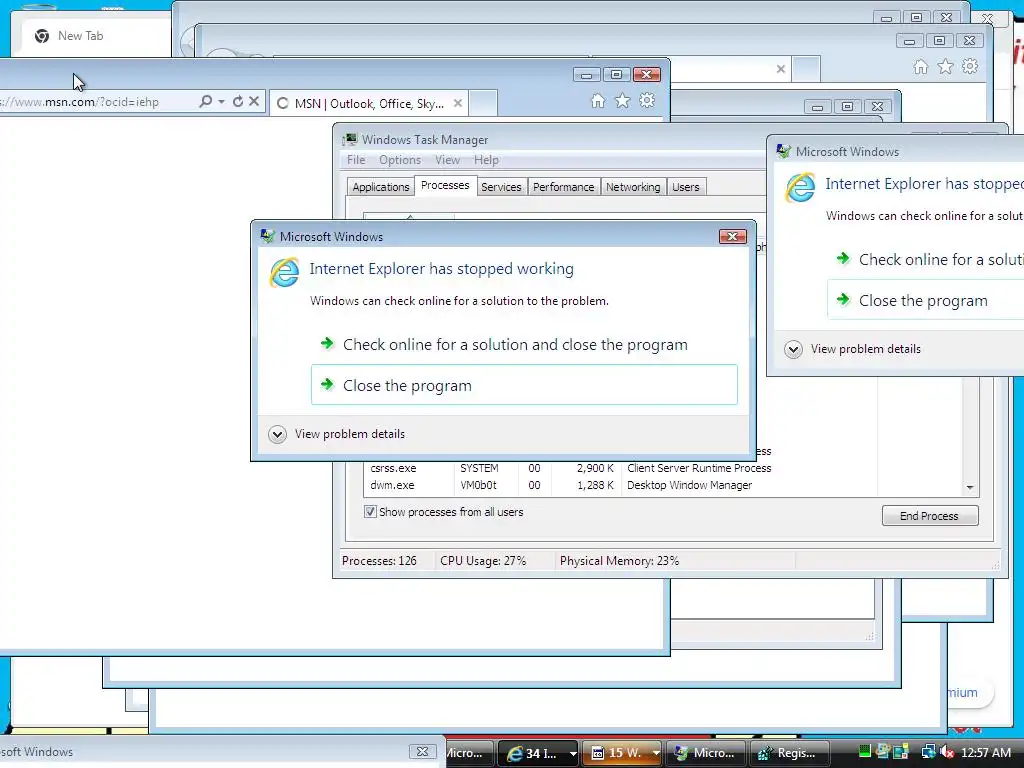Click volume muted tray icon
1024x768 pixels.
[946, 752]
